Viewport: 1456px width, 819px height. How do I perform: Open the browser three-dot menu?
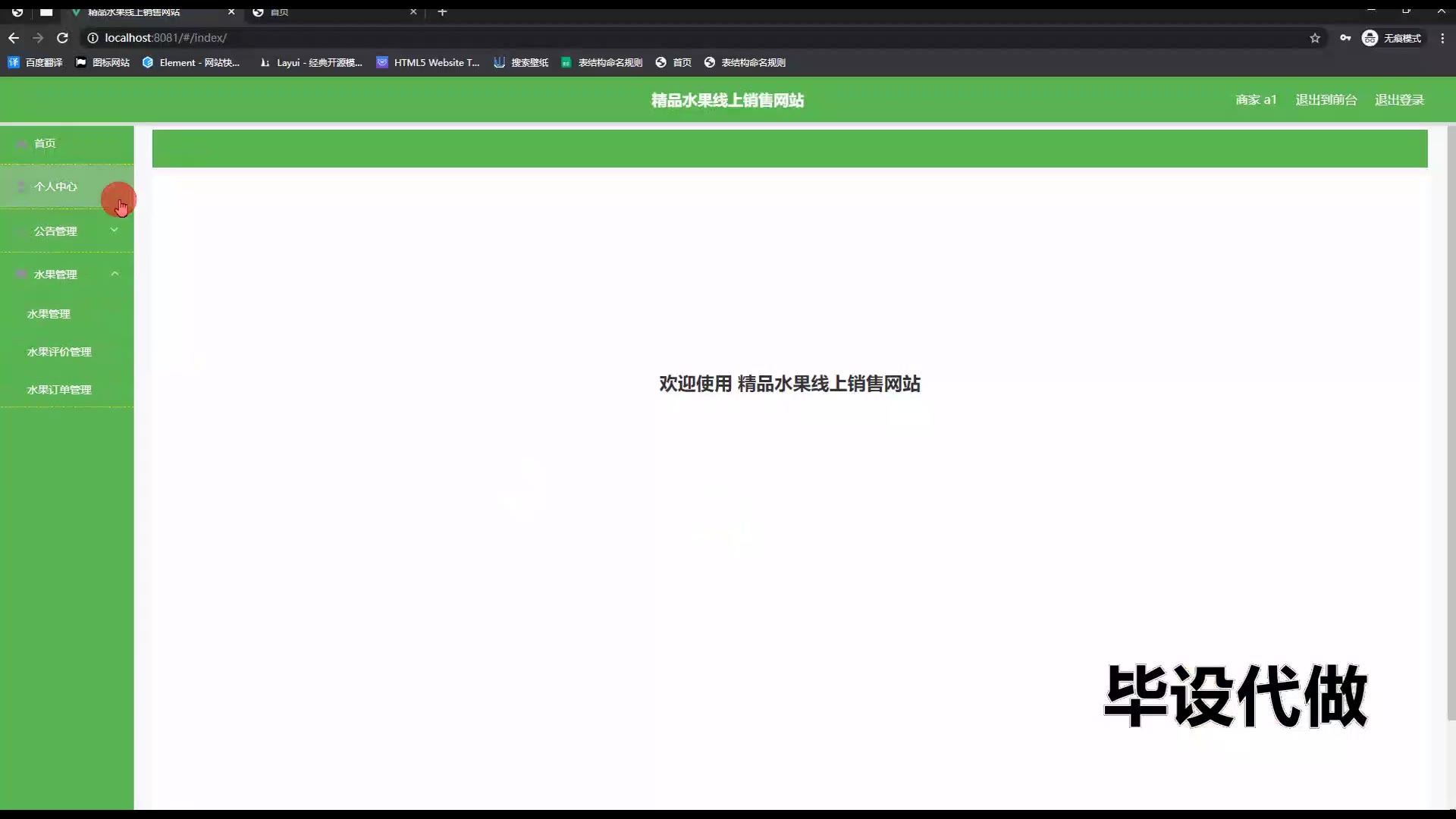click(x=1442, y=38)
